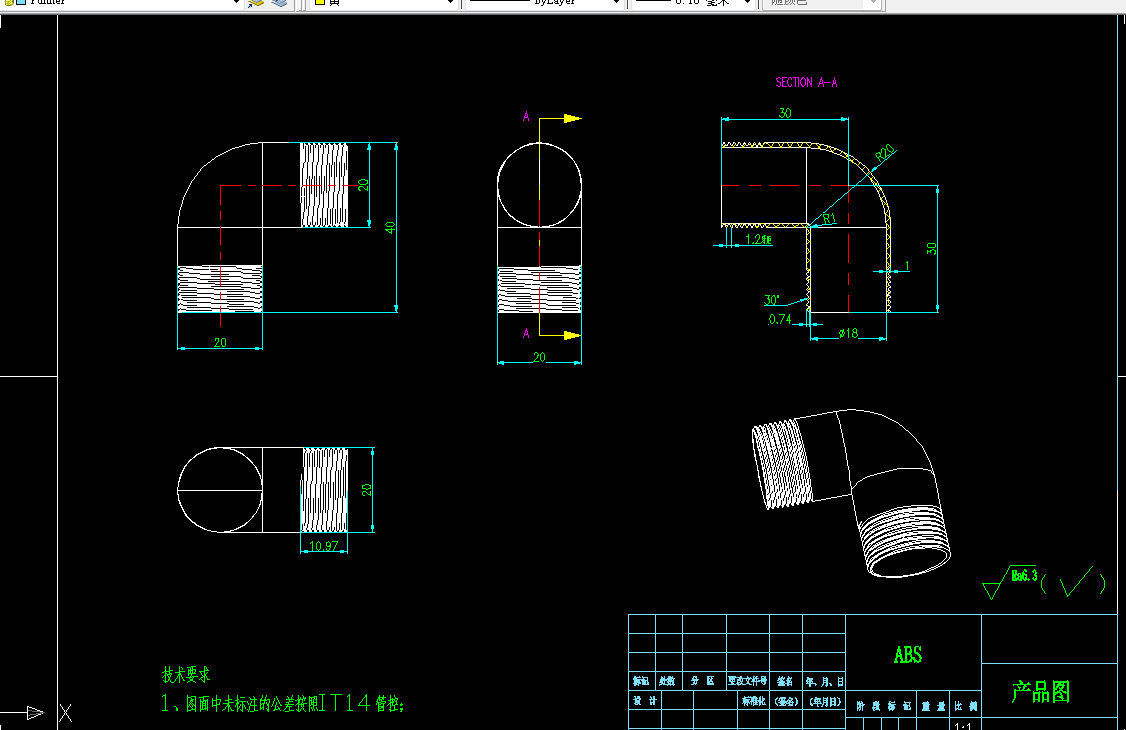Viewport: 1126px width, 730px height.
Task: Click the lower yellow section arrow A
Action: coord(572,335)
